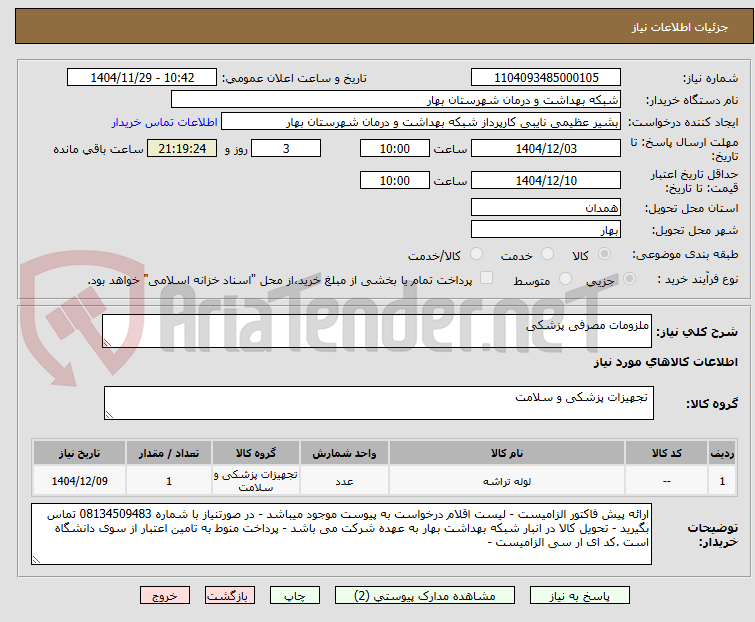755x622 pixels.
Task: Select the جزیی purchase type radio
Action: coord(629,279)
